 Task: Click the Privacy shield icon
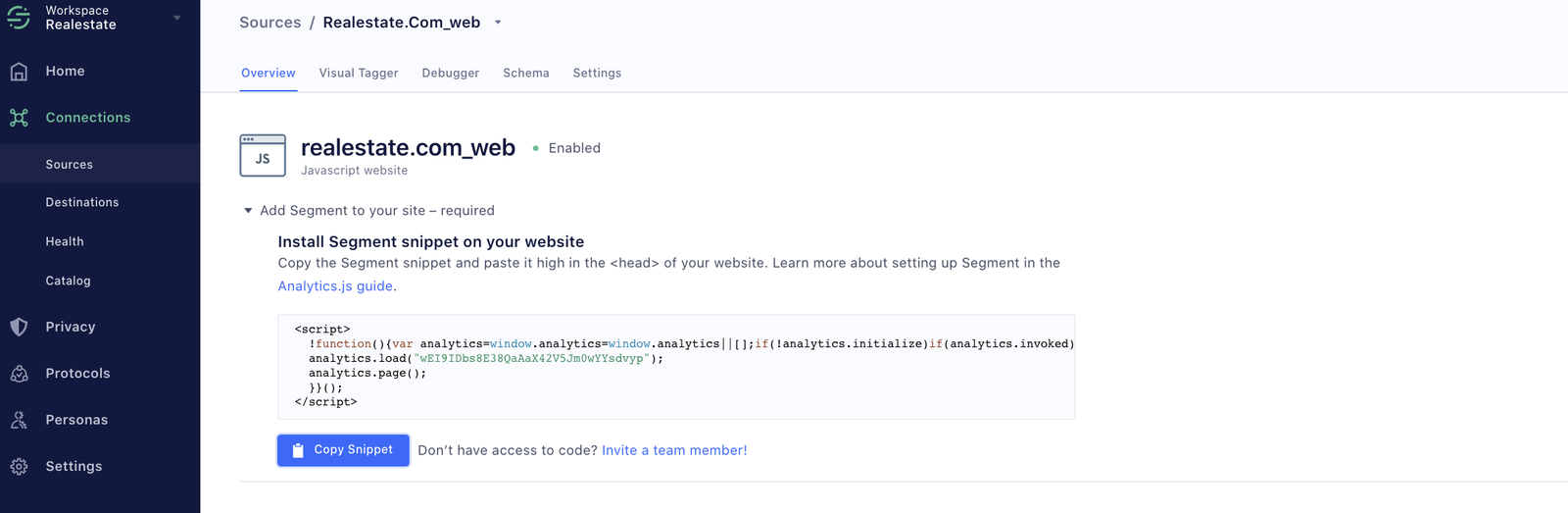pyautogui.click(x=19, y=328)
